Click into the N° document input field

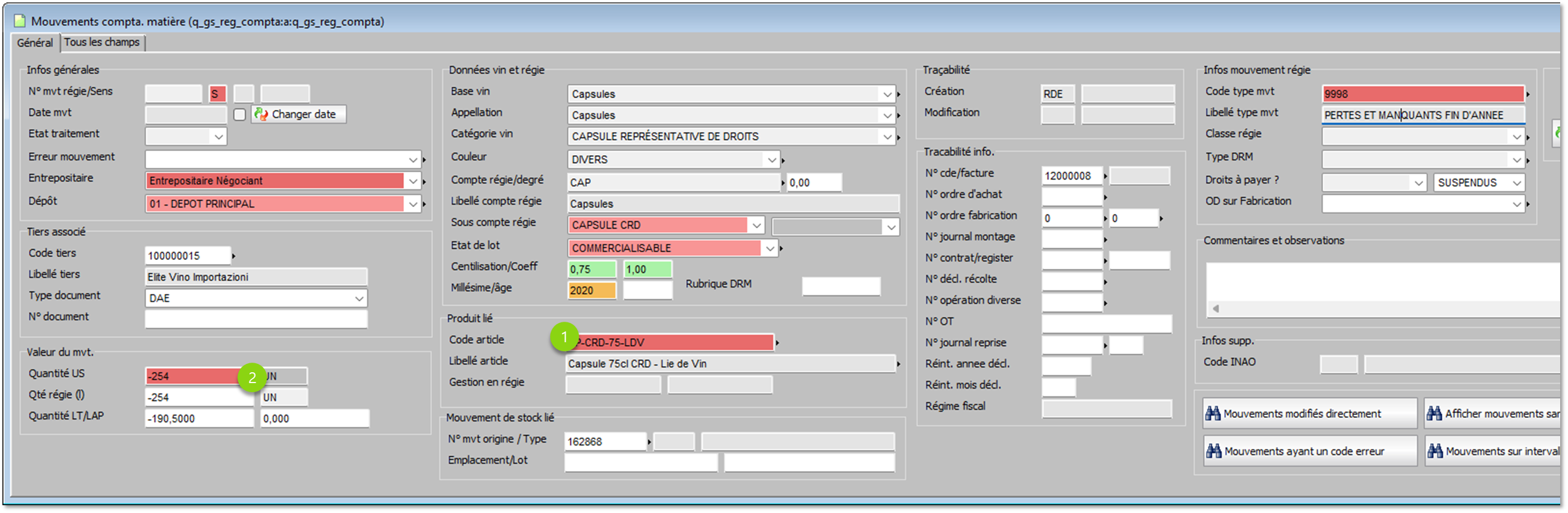tap(256, 319)
